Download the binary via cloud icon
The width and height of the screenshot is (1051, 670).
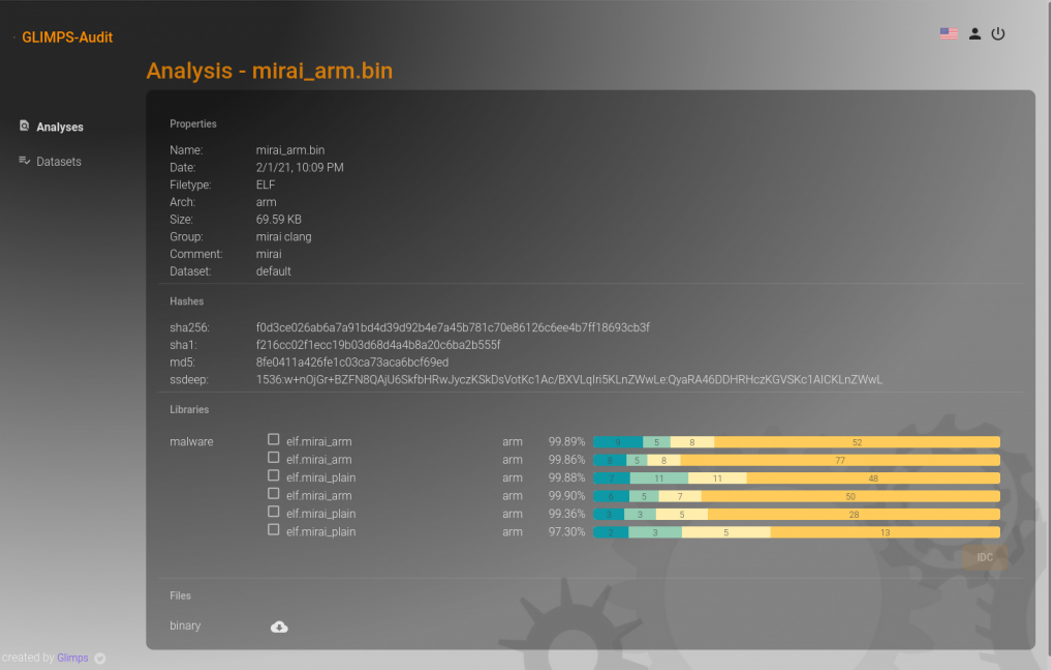[279, 626]
